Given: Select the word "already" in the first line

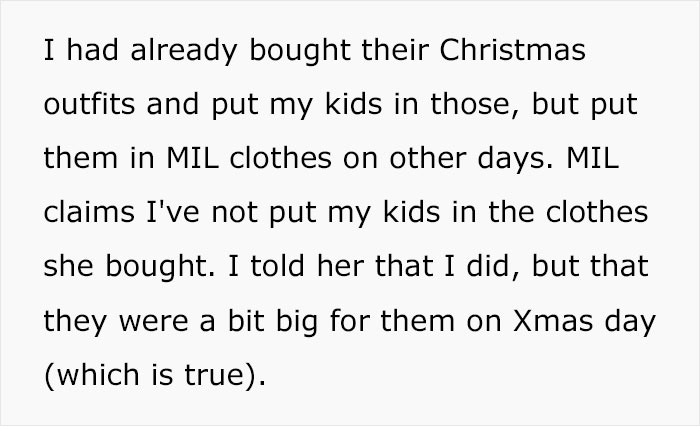Looking at the screenshot, I should pyautogui.click(x=184, y=50).
